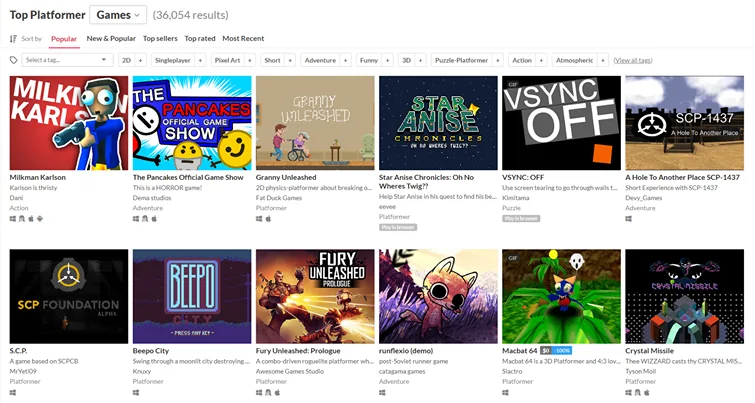Image resolution: width=755 pixels, height=403 pixels.
Task: Click the plus icon next to 2D tag
Action: click(x=141, y=60)
